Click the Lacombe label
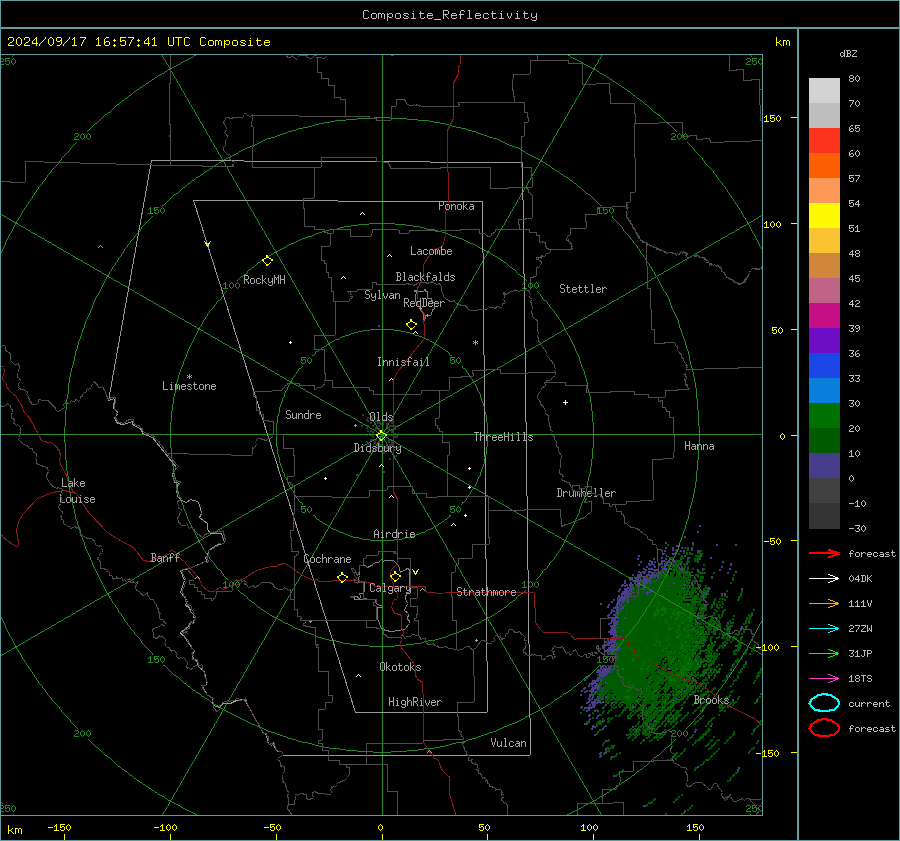This screenshot has height=841, width=900. [x=431, y=251]
